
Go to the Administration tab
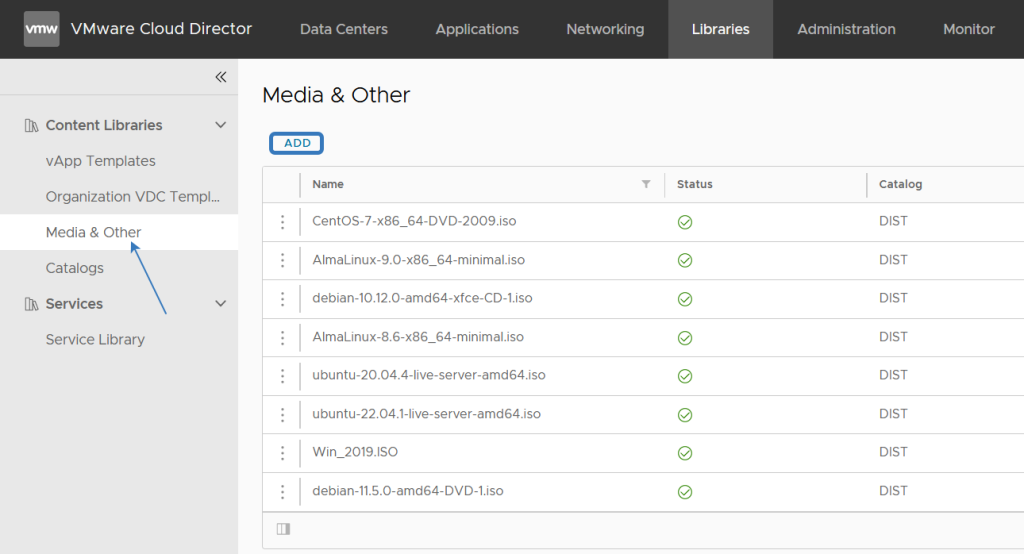(x=846, y=29)
